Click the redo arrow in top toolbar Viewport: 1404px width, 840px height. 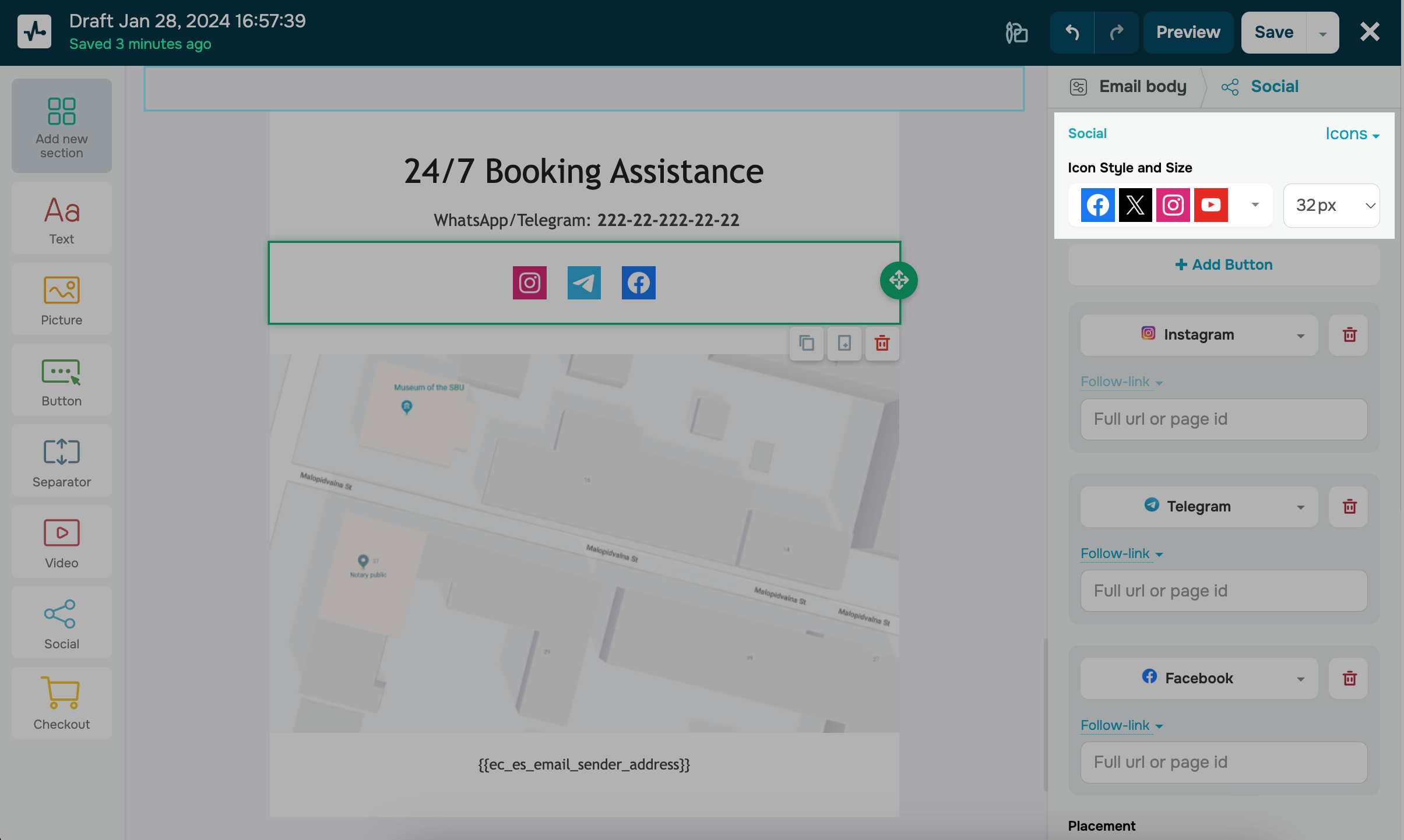1116,33
